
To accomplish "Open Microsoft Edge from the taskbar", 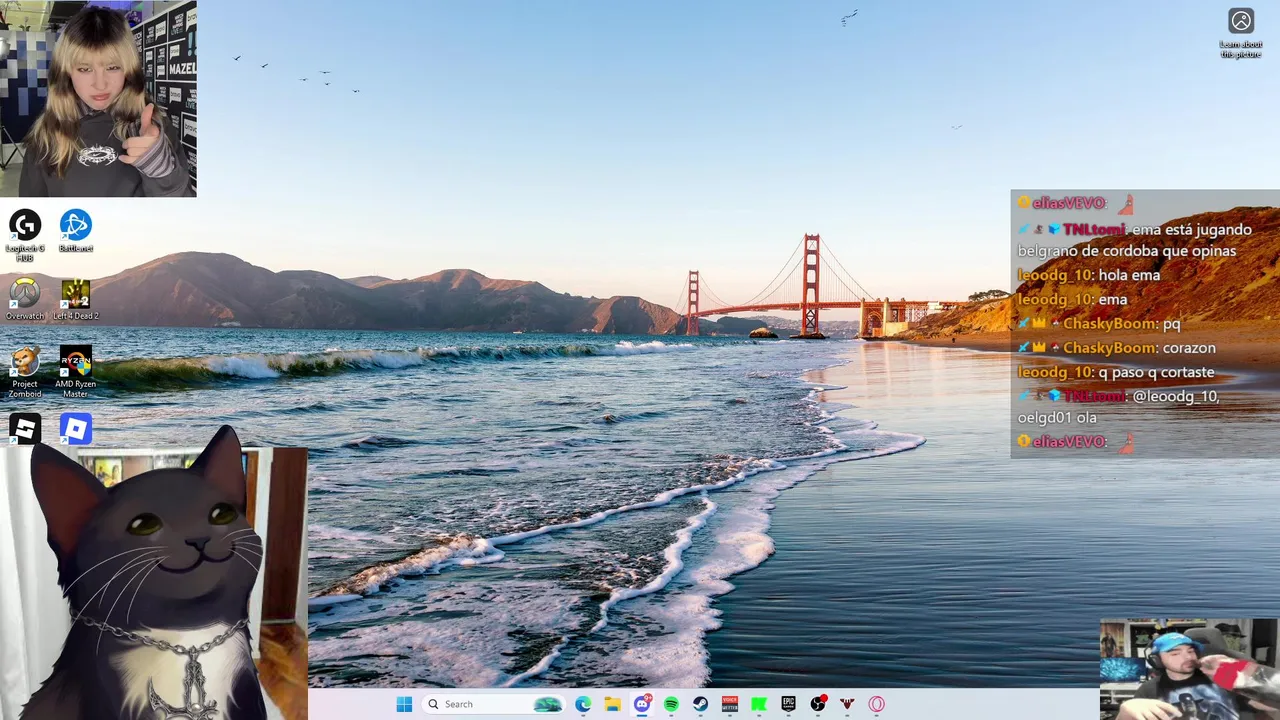I will point(583,704).
